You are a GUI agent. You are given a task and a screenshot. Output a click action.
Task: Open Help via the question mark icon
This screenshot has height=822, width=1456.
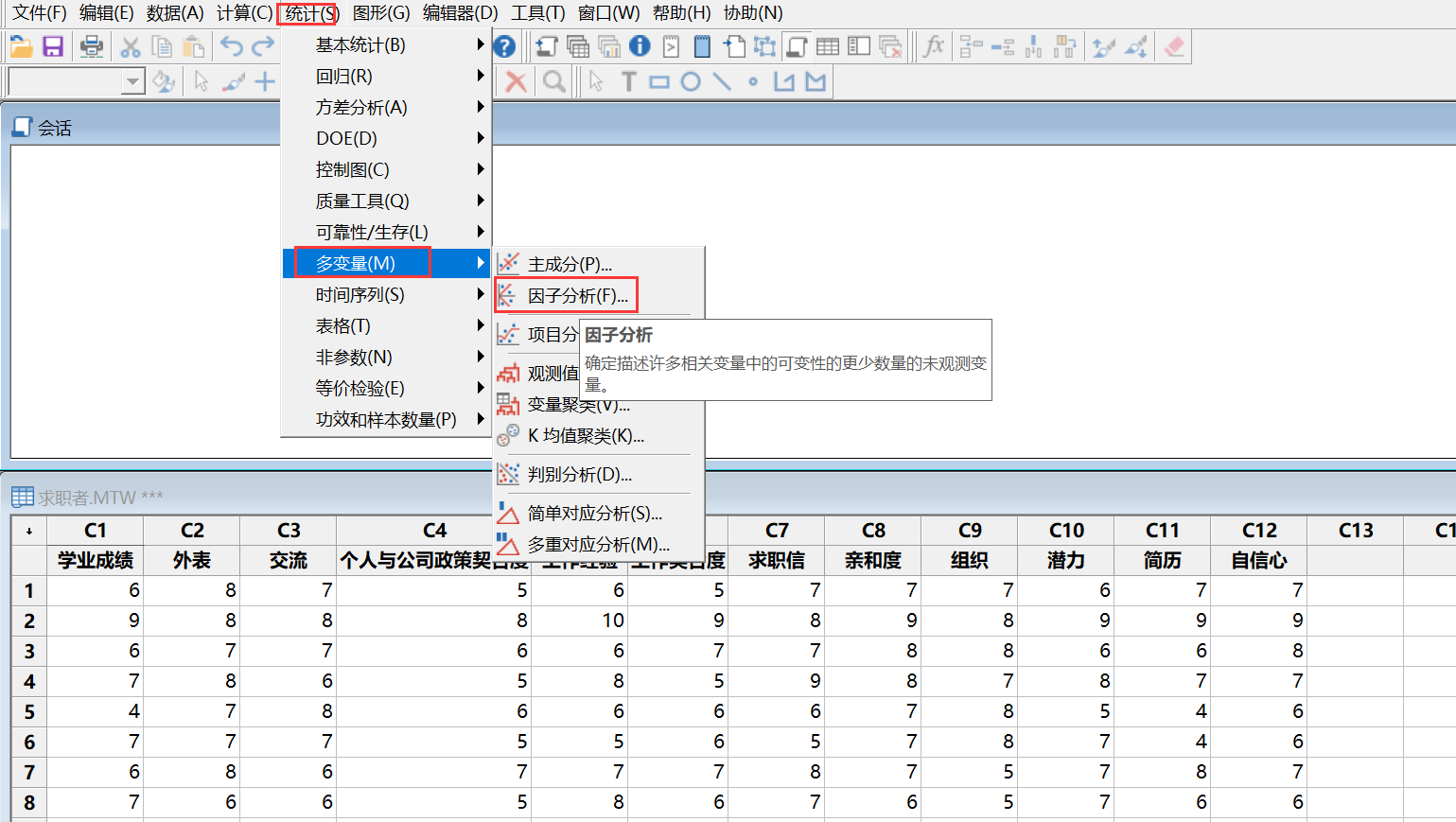[x=502, y=45]
